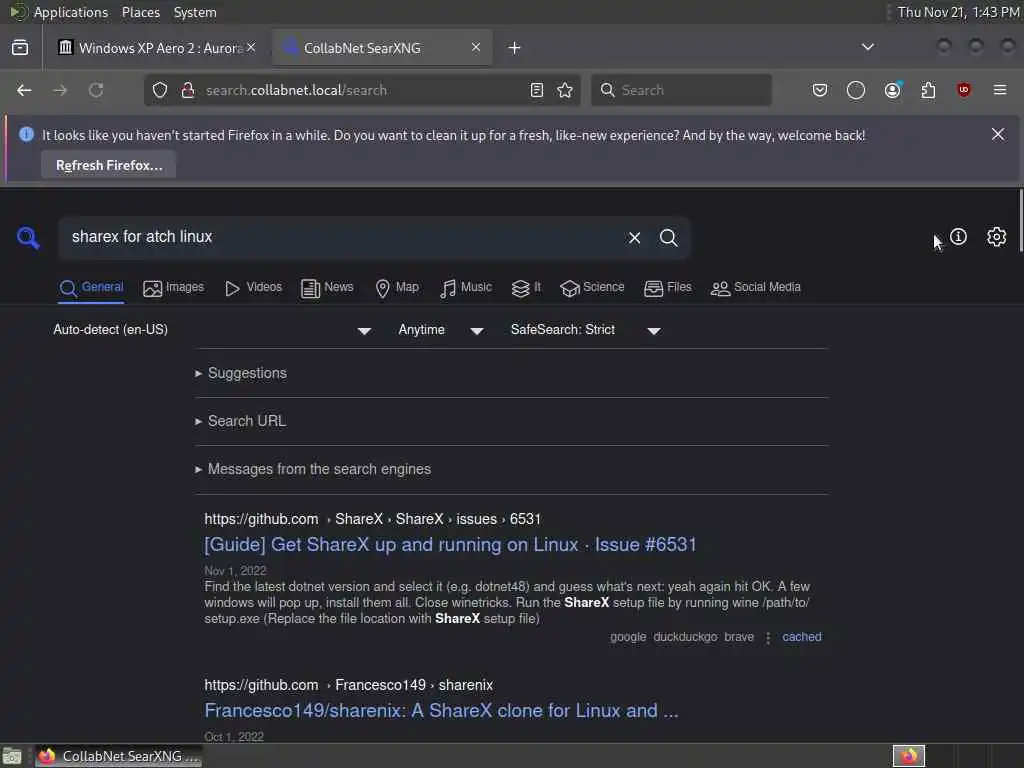The width and height of the screenshot is (1024, 768).
Task: Open System menu in top panel
Action: pyautogui.click(x=195, y=12)
